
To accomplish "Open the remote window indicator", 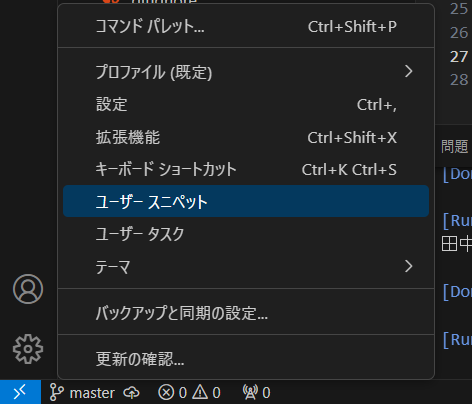I will click(20, 392).
